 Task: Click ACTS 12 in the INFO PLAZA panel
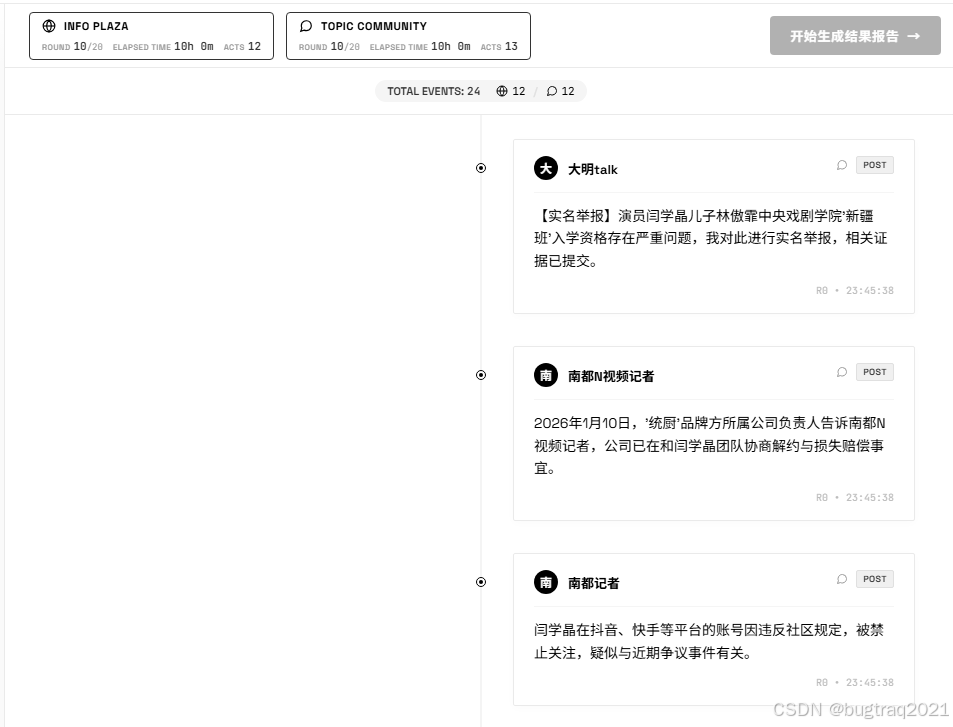coord(242,46)
